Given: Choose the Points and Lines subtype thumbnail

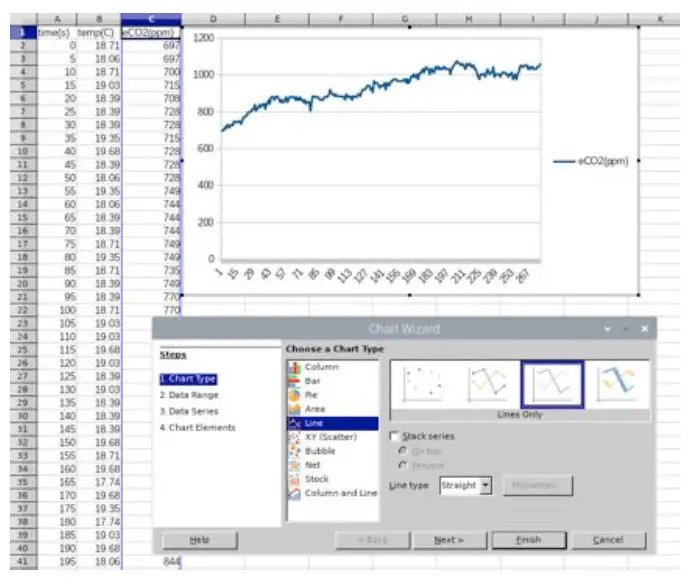Looking at the screenshot, I should pyautogui.click(x=487, y=385).
